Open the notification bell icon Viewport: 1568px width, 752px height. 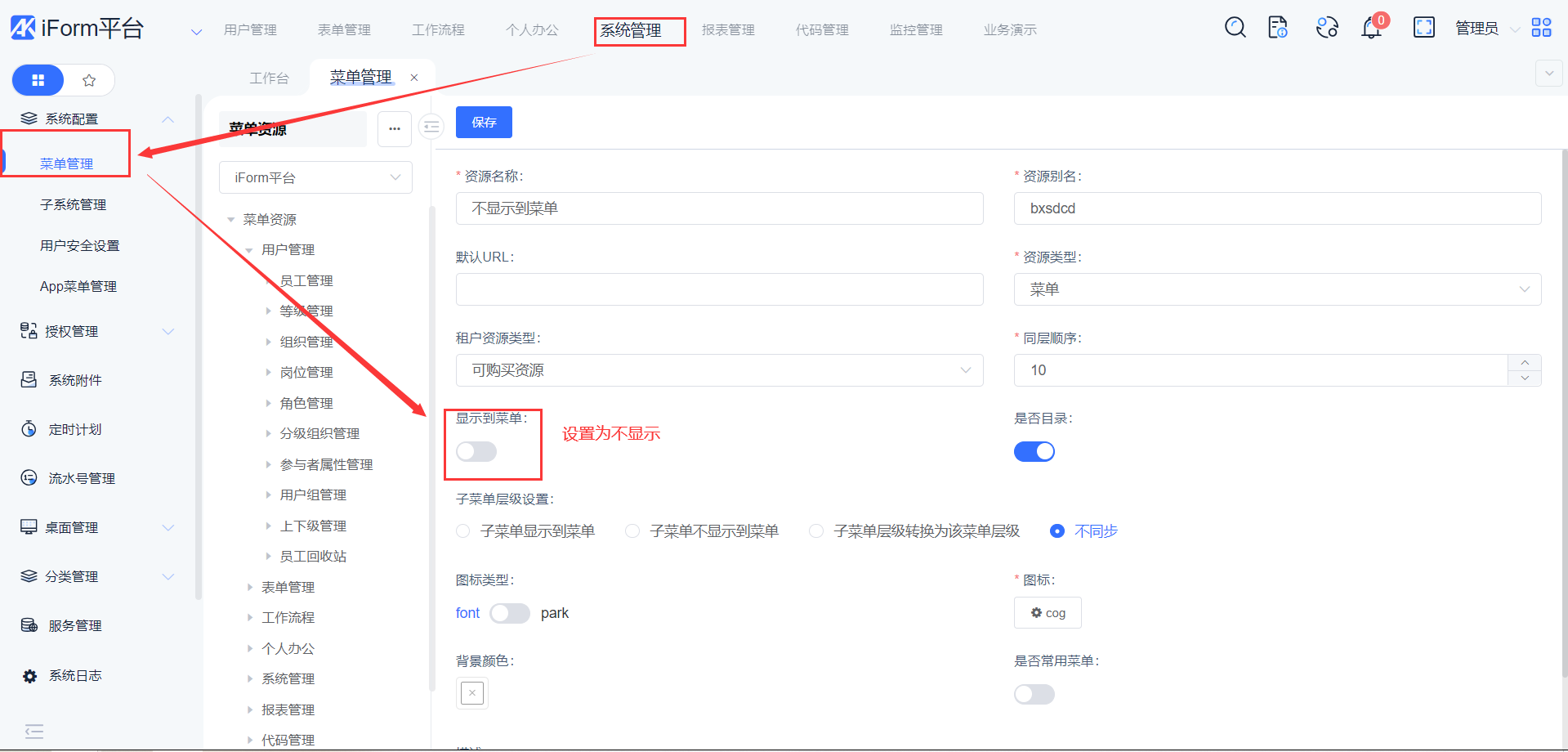[1371, 29]
